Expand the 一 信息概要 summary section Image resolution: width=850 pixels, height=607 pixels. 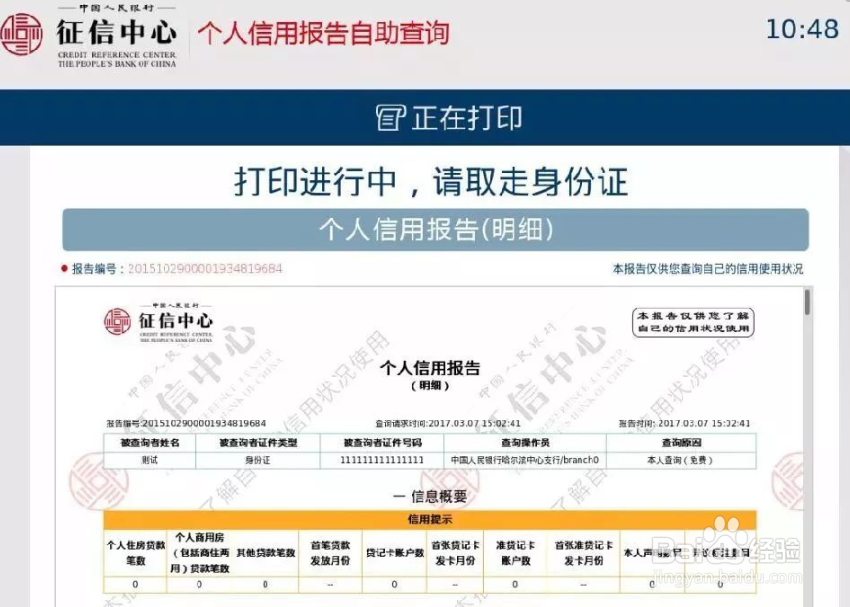tap(430, 496)
